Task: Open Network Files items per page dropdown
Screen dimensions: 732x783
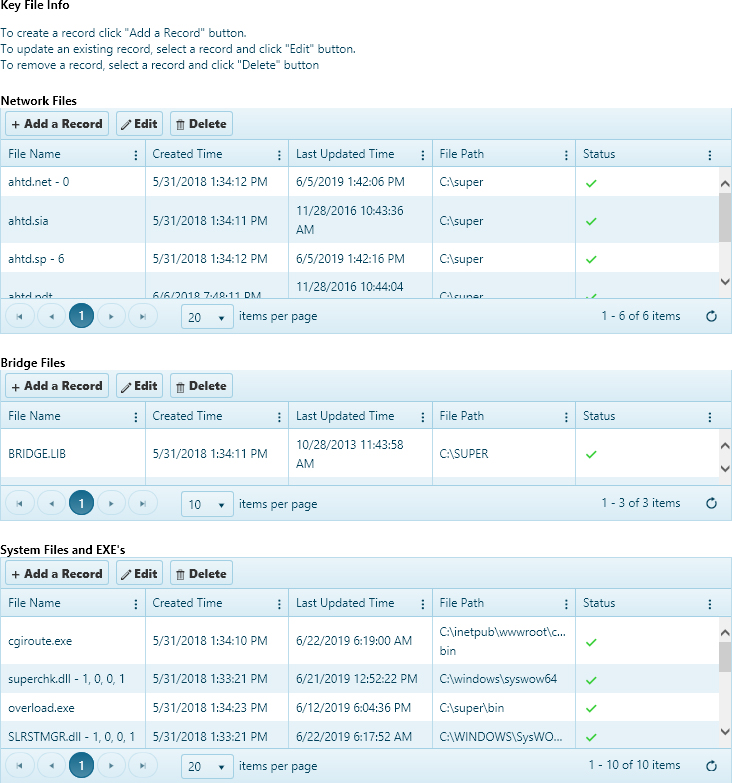Action: (x=207, y=317)
